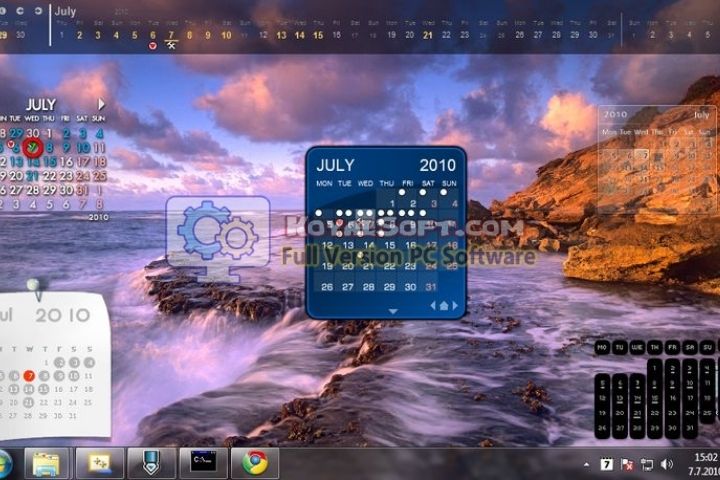Viewport: 720px width, 480px height.
Task: Click the circular arrow button nearest the white divider
Action: point(38,11)
